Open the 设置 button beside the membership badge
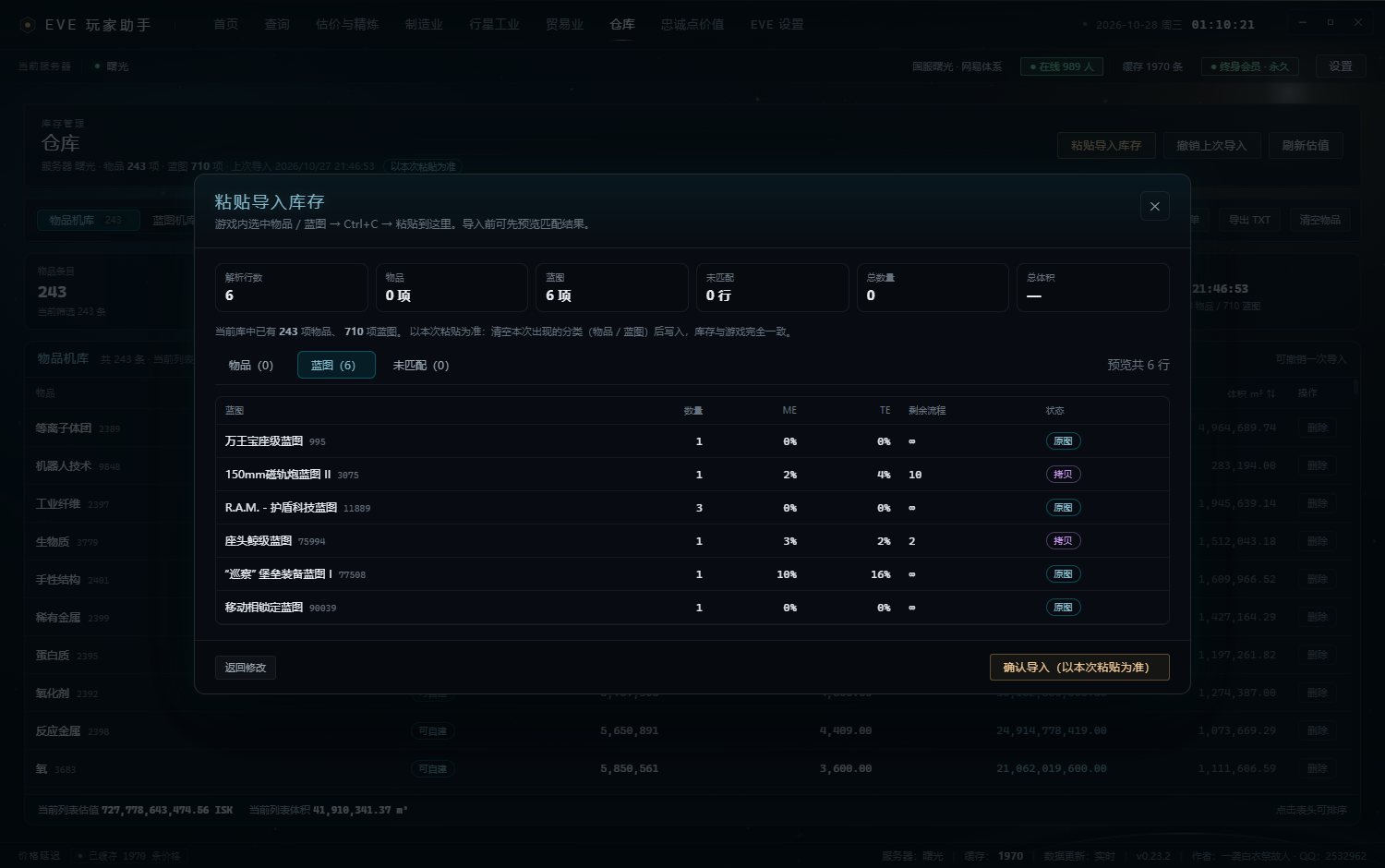The width and height of the screenshot is (1385, 868). point(1341,66)
